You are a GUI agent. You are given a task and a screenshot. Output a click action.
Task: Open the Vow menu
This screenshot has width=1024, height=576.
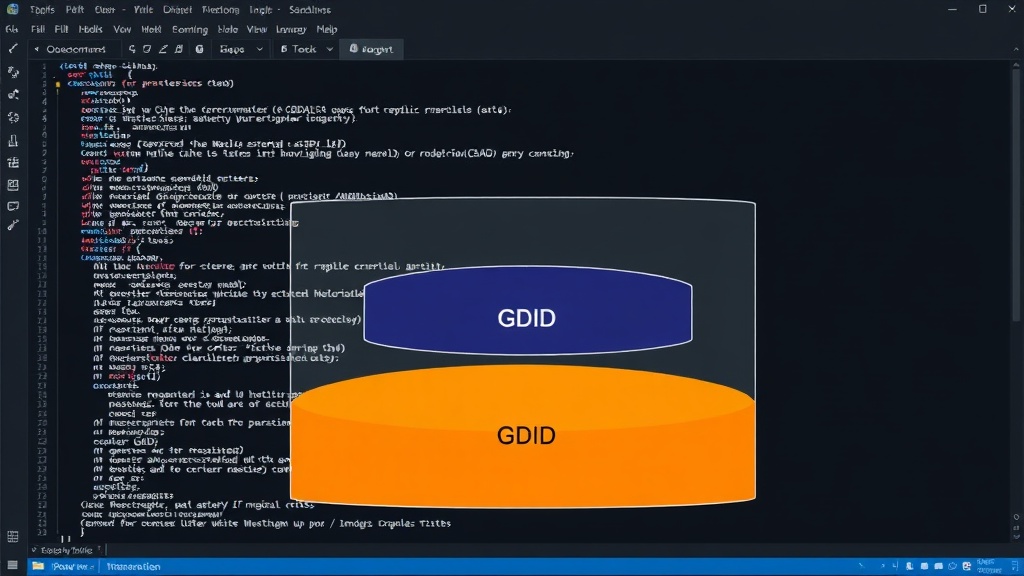122,29
